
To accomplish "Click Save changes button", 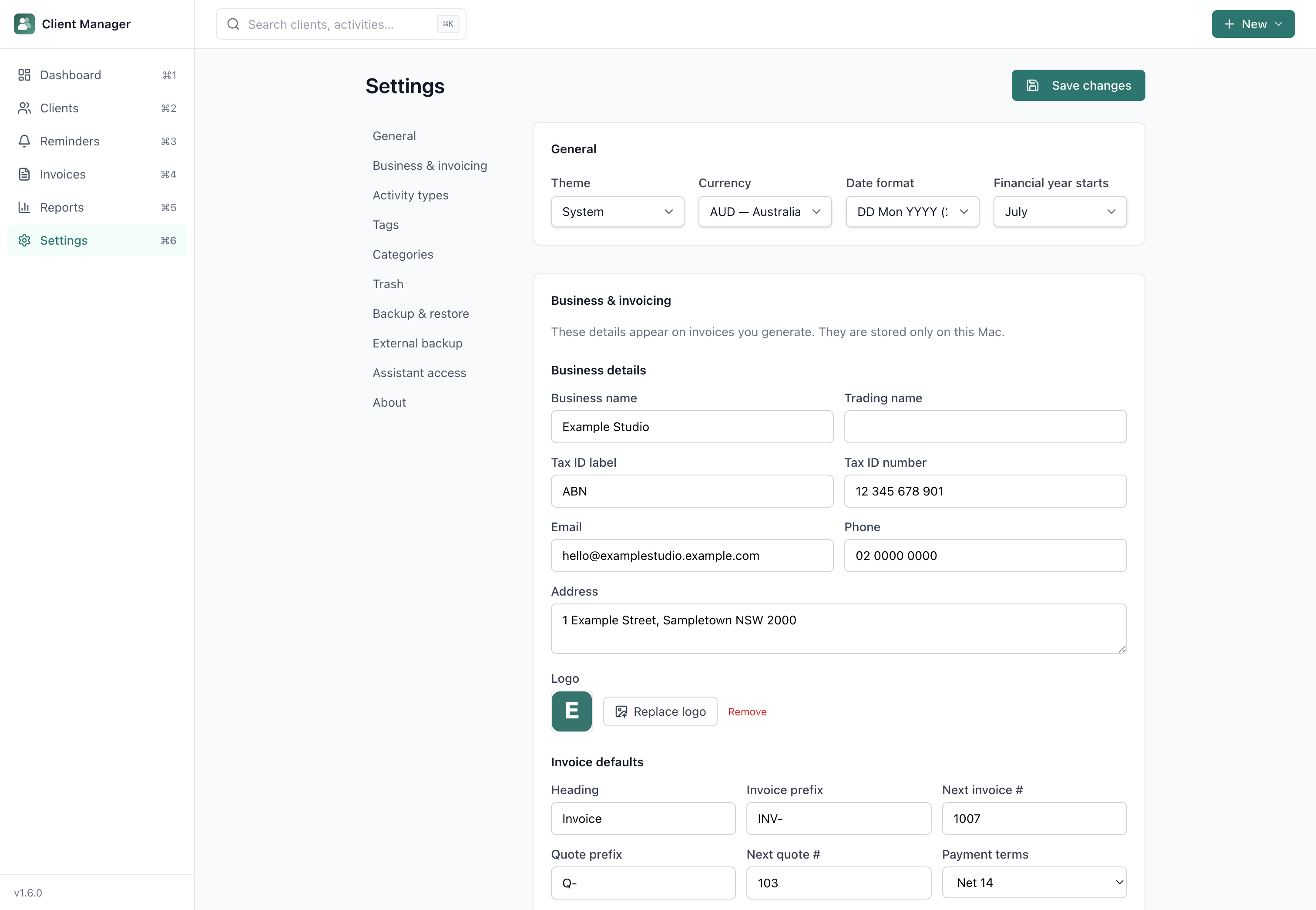I will 1078,85.
